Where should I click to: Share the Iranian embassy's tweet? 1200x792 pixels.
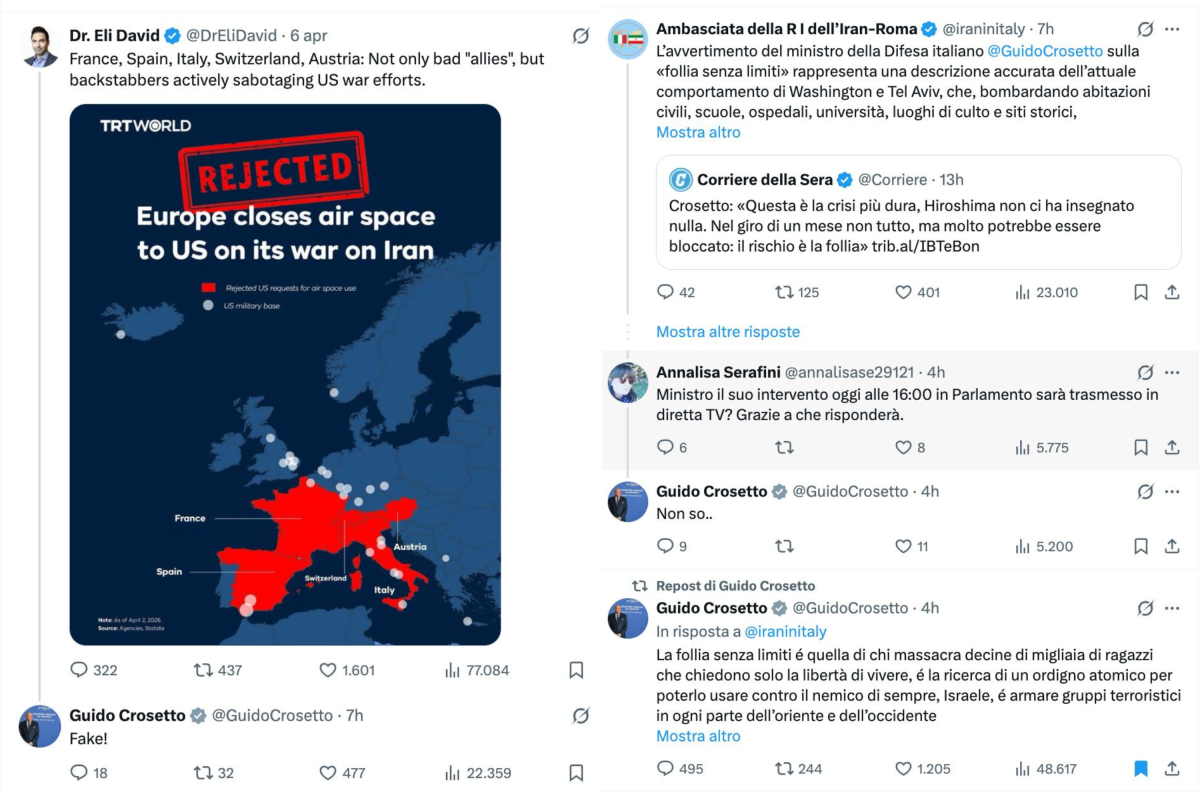pos(1172,292)
